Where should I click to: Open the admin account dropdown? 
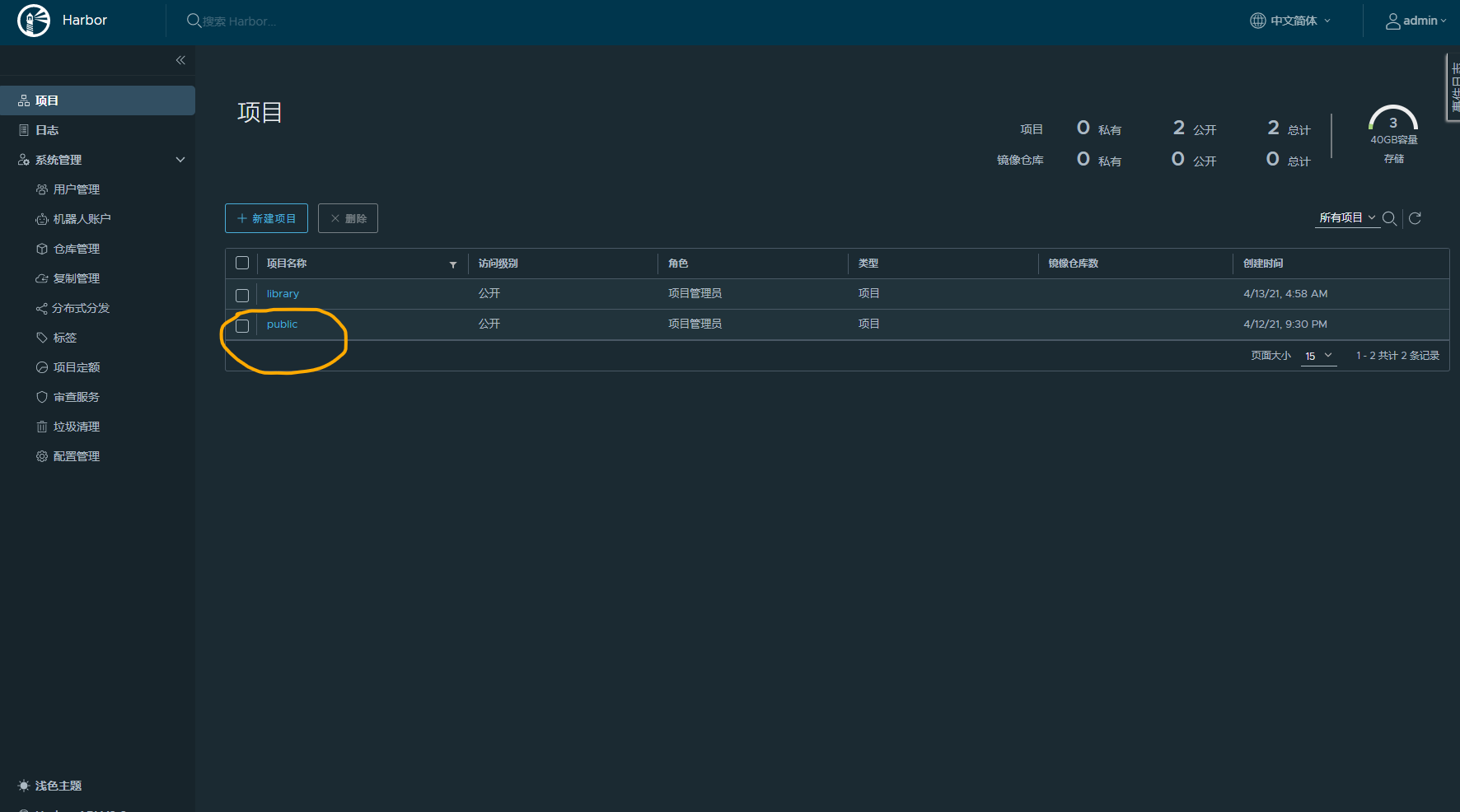pos(1416,21)
